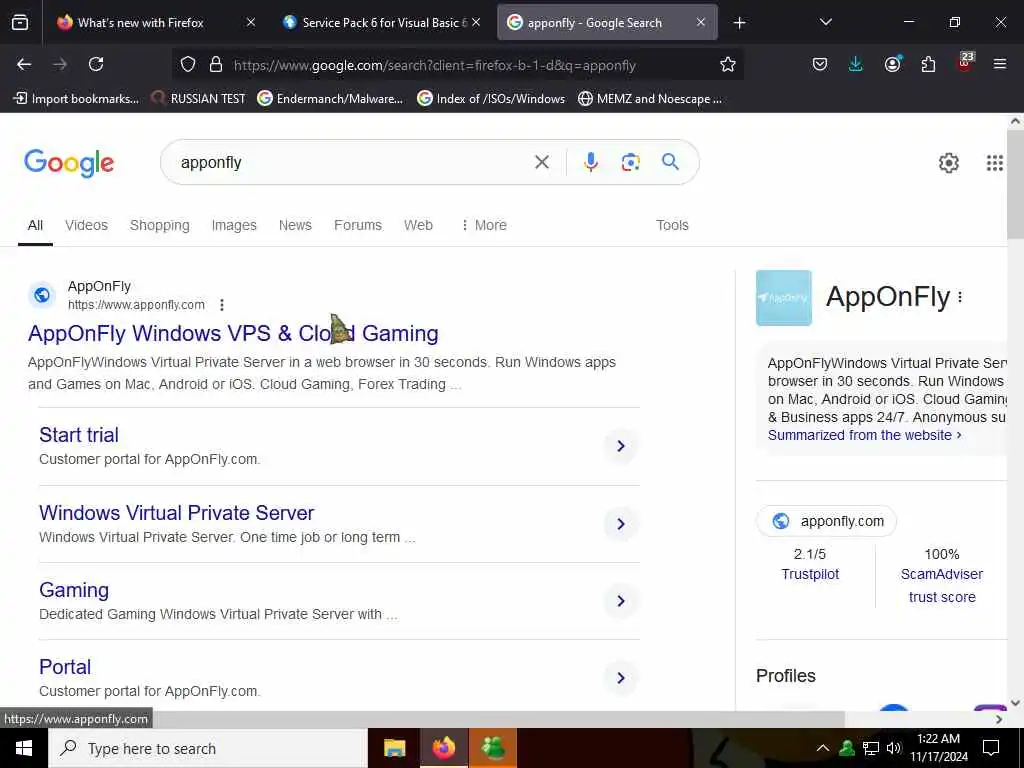Clear the Google search box

click(x=541, y=162)
